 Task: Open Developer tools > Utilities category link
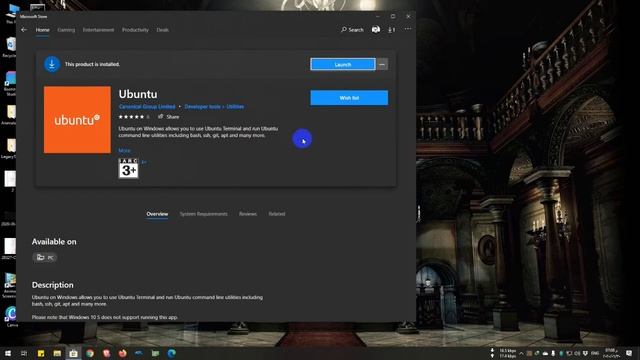point(214,107)
